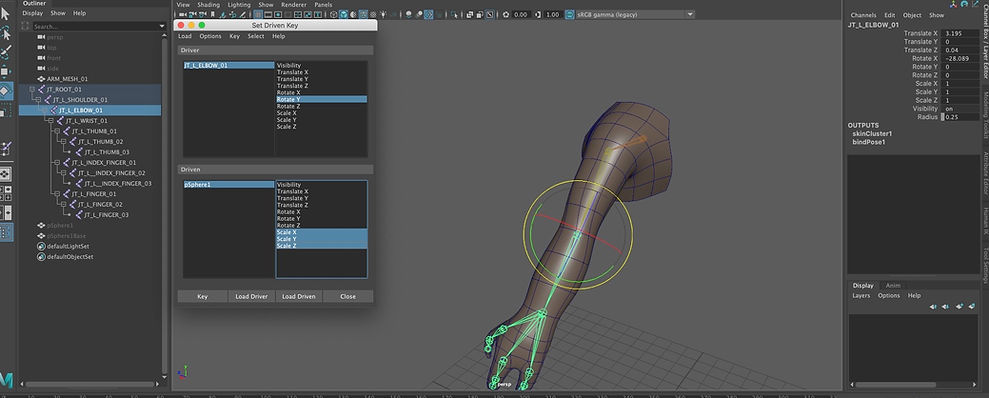Click the Load Driven button

coord(299,296)
